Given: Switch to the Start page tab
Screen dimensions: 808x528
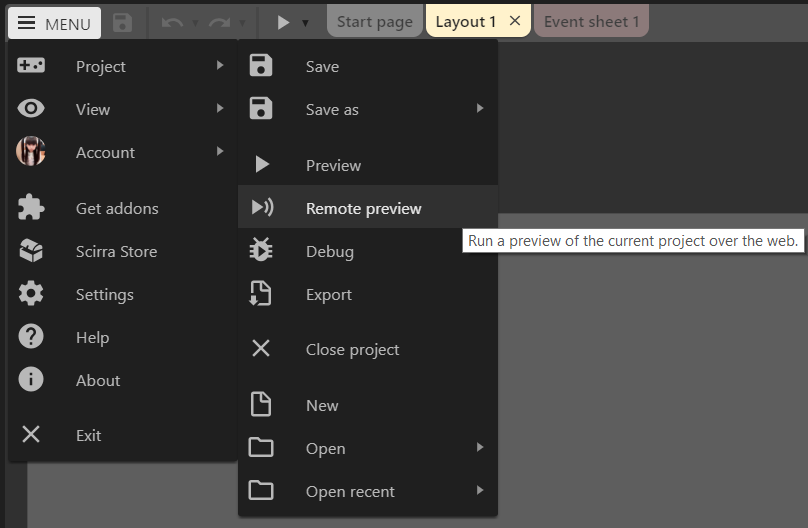Looking at the screenshot, I should [x=375, y=22].
